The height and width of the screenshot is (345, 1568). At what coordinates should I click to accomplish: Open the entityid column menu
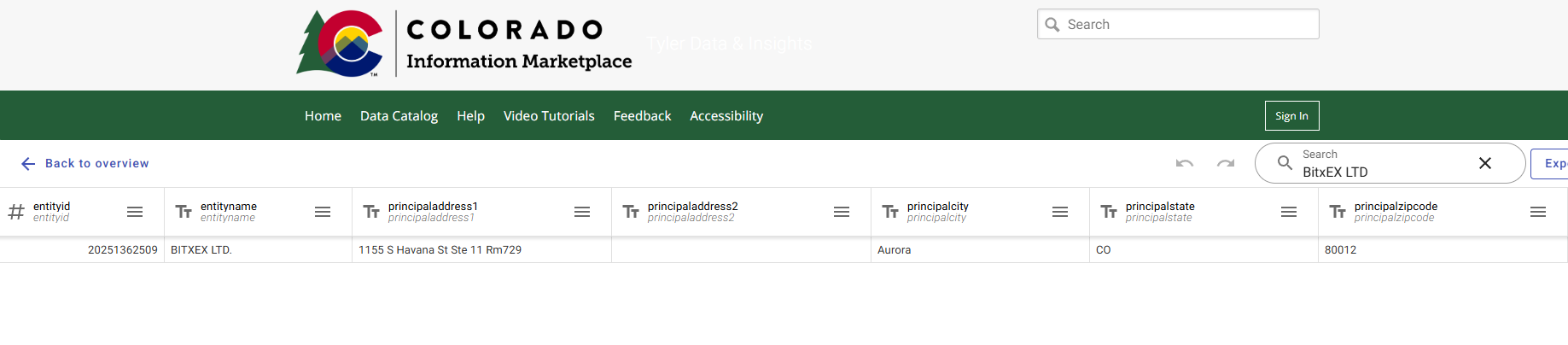135,212
